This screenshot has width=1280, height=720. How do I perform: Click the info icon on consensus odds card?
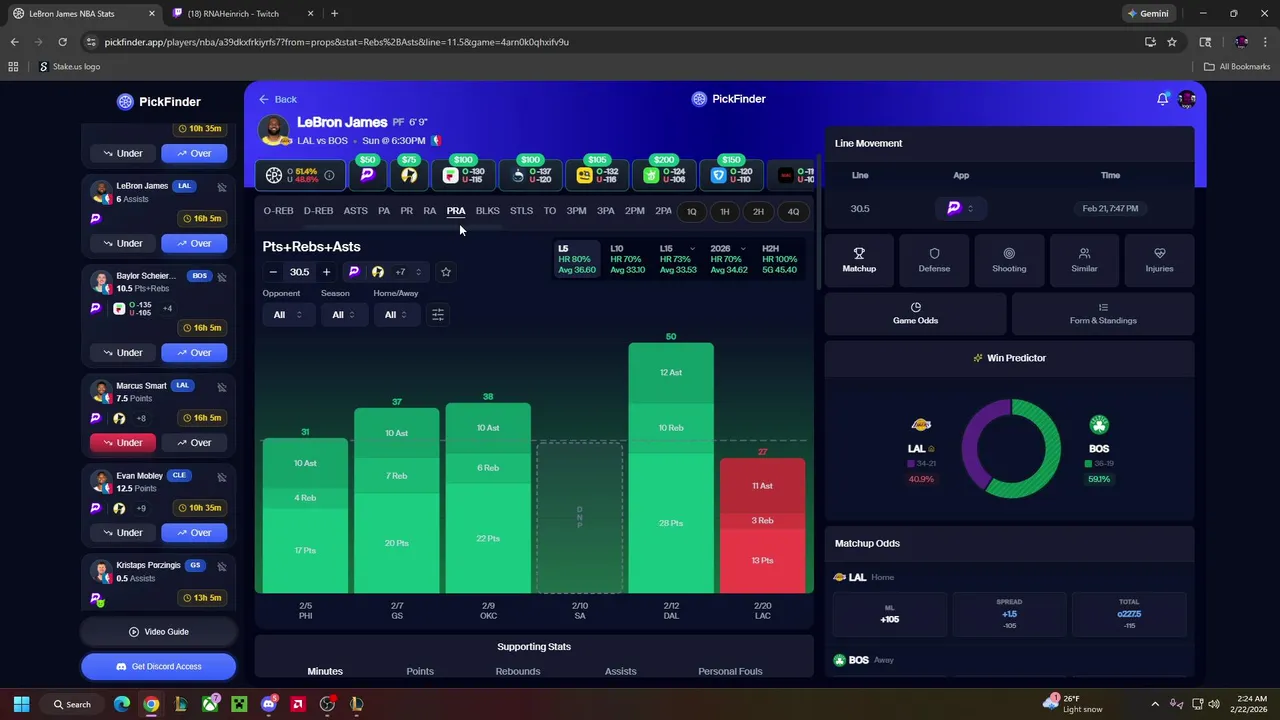[329, 175]
